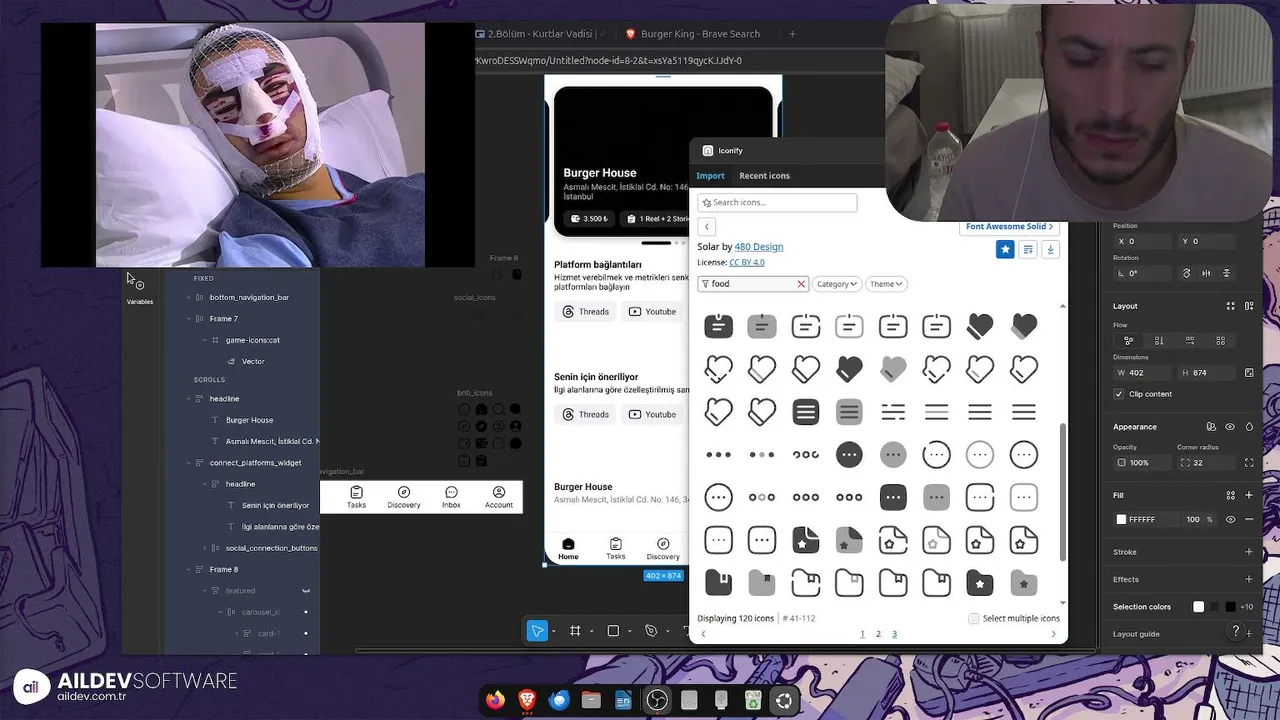Switch to Burger King Brave Search tab
The width and height of the screenshot is (1280, 720).
tap(692, 34)
